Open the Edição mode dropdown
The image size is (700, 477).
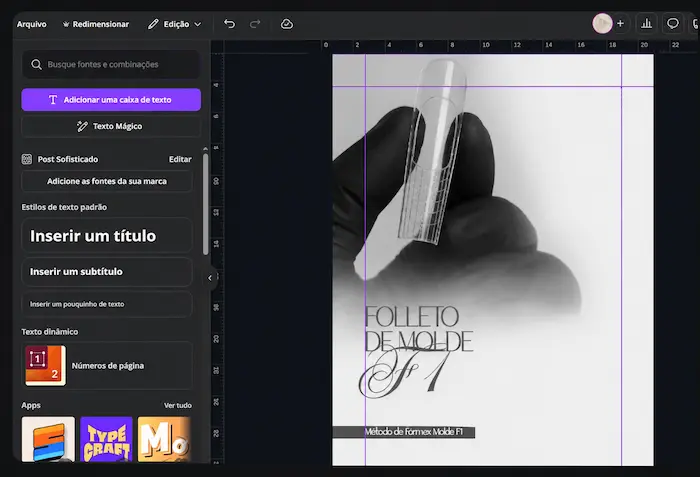[175, 24]
